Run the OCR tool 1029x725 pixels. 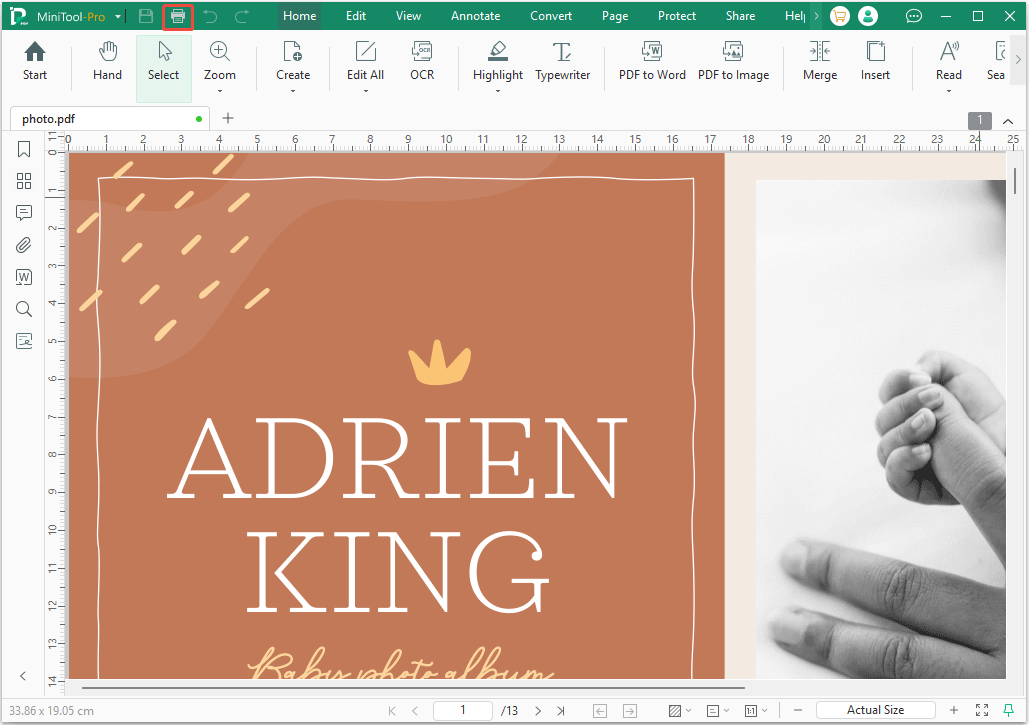tap(422, 61)
